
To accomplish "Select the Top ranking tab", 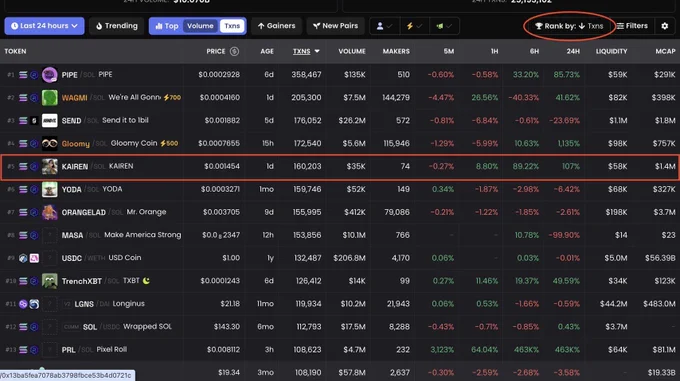I will (x=167, y=26).
